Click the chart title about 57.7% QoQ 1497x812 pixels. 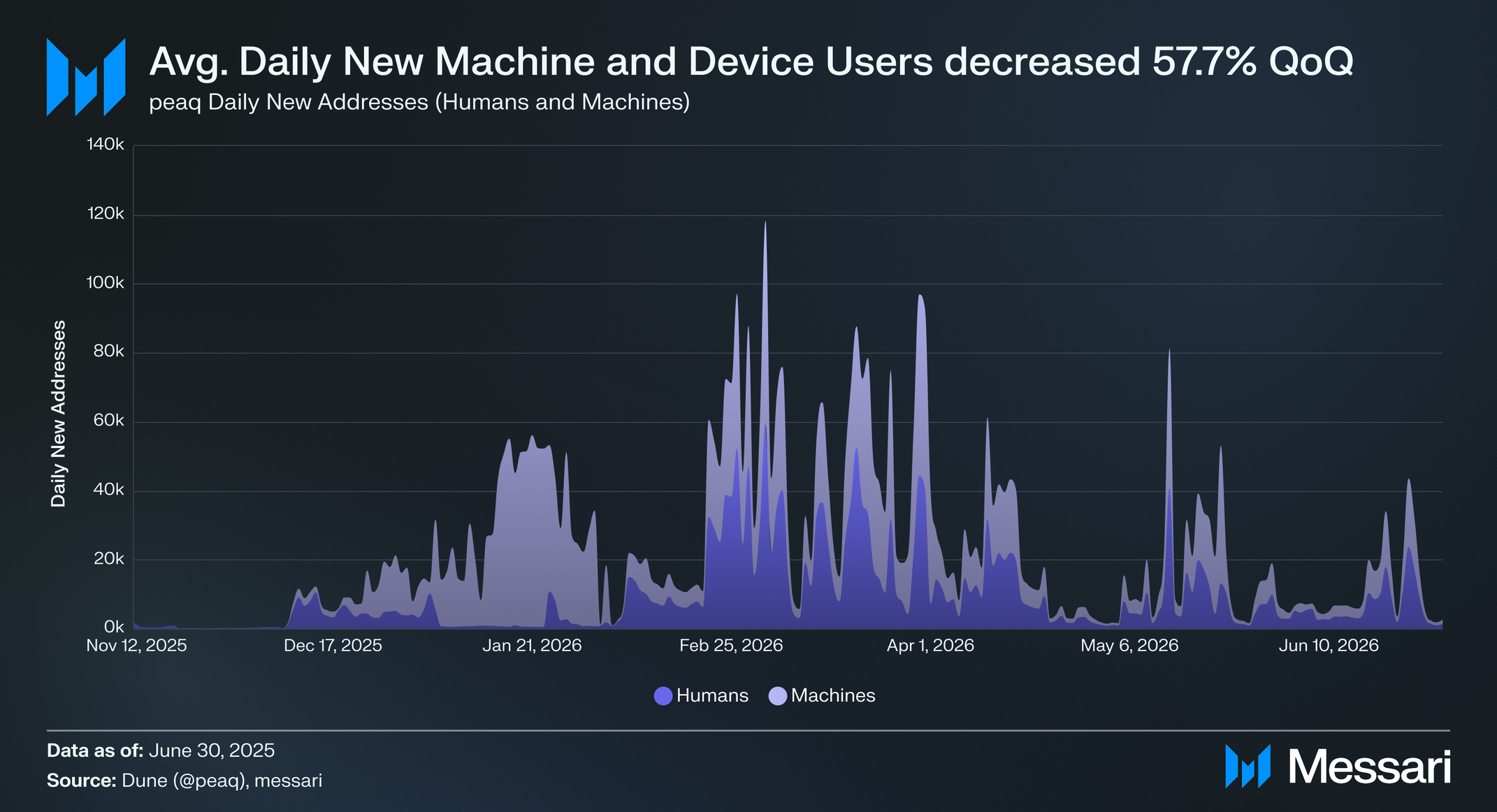(751, 61)
